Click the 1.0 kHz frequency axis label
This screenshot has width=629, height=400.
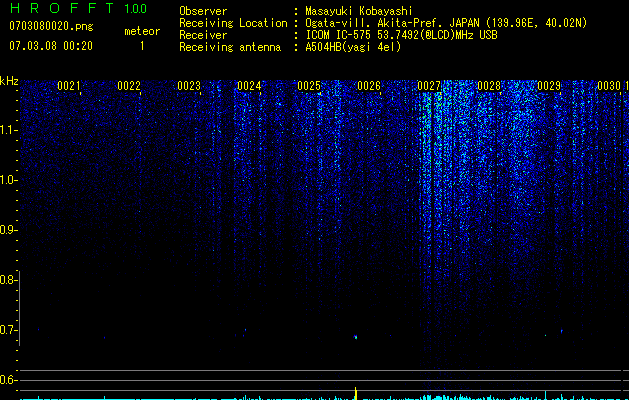click(8, 180)
